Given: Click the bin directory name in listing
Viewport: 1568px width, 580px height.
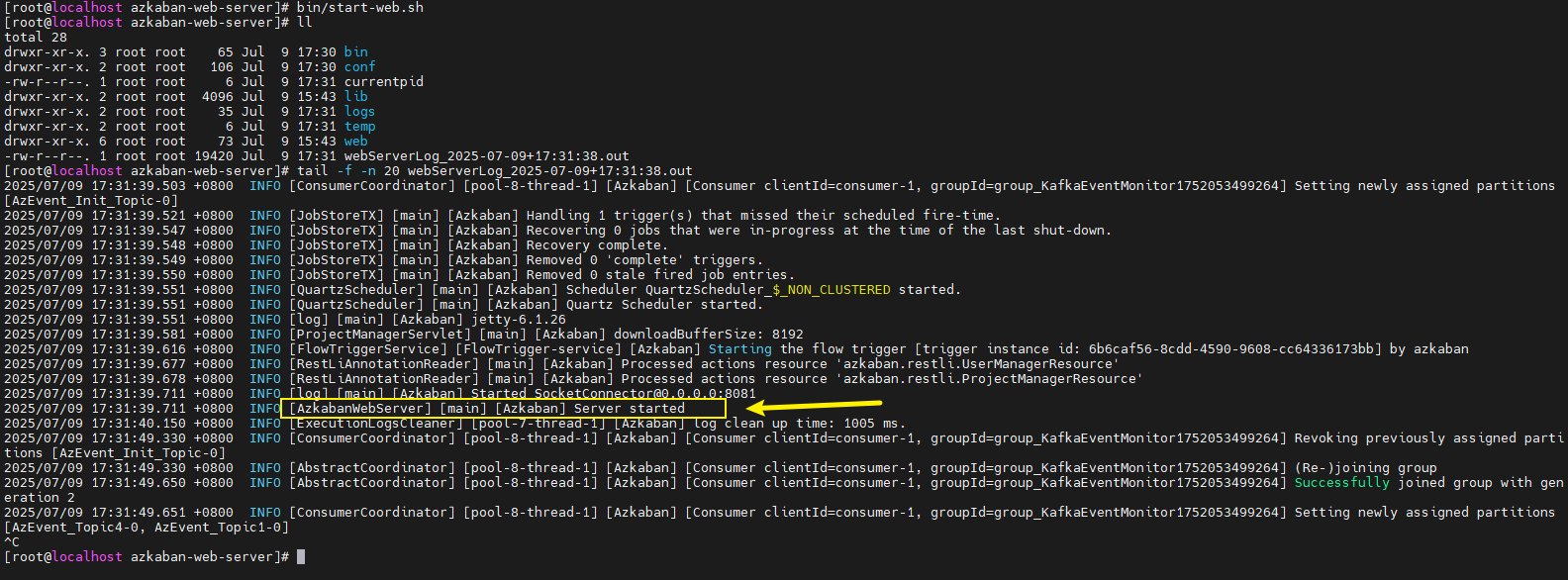Looking at the screenshot, I should [x=355, y=52].
